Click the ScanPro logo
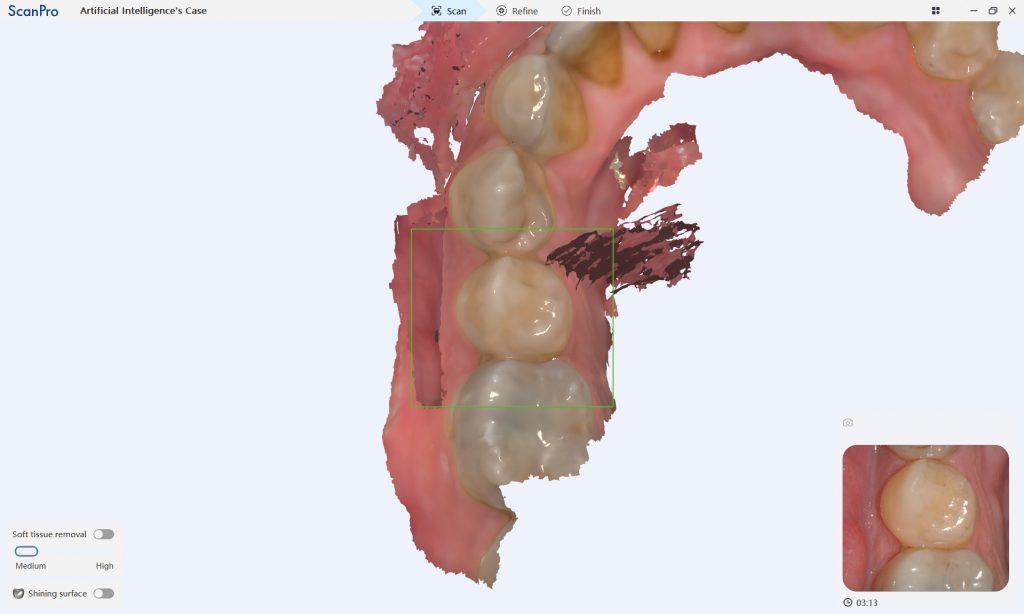Image resolution: width=1024 pixels, height=614 pixels. [x=33, y=11]
